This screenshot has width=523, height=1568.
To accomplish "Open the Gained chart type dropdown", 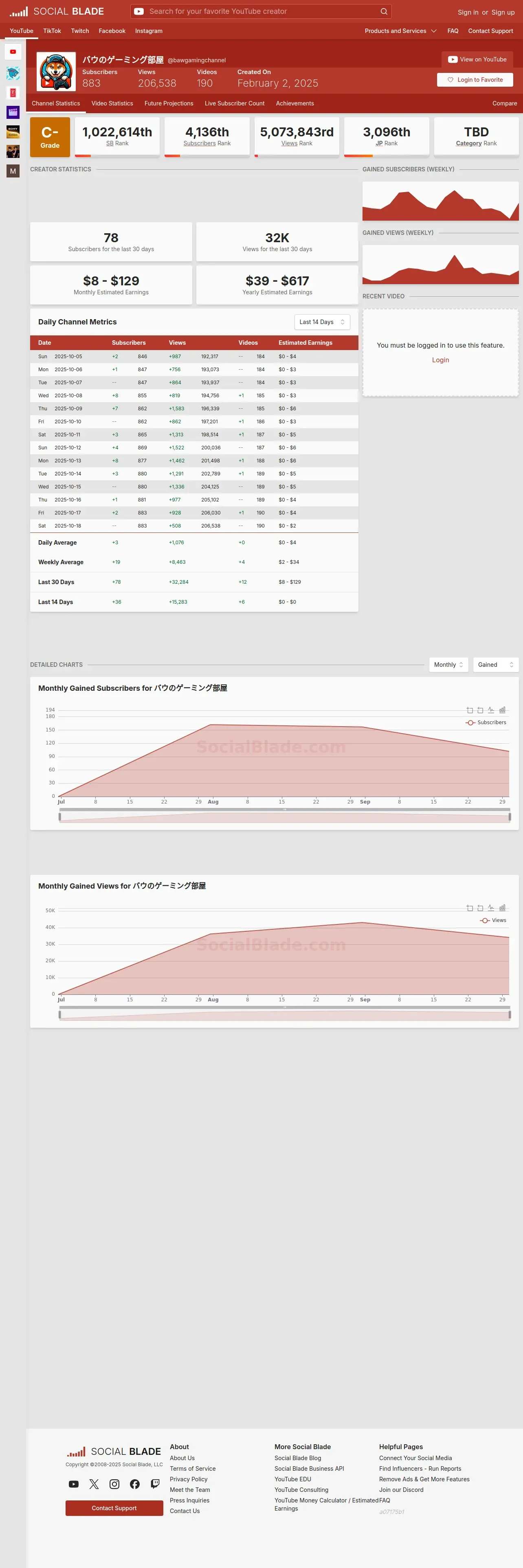I will point(496,665).
